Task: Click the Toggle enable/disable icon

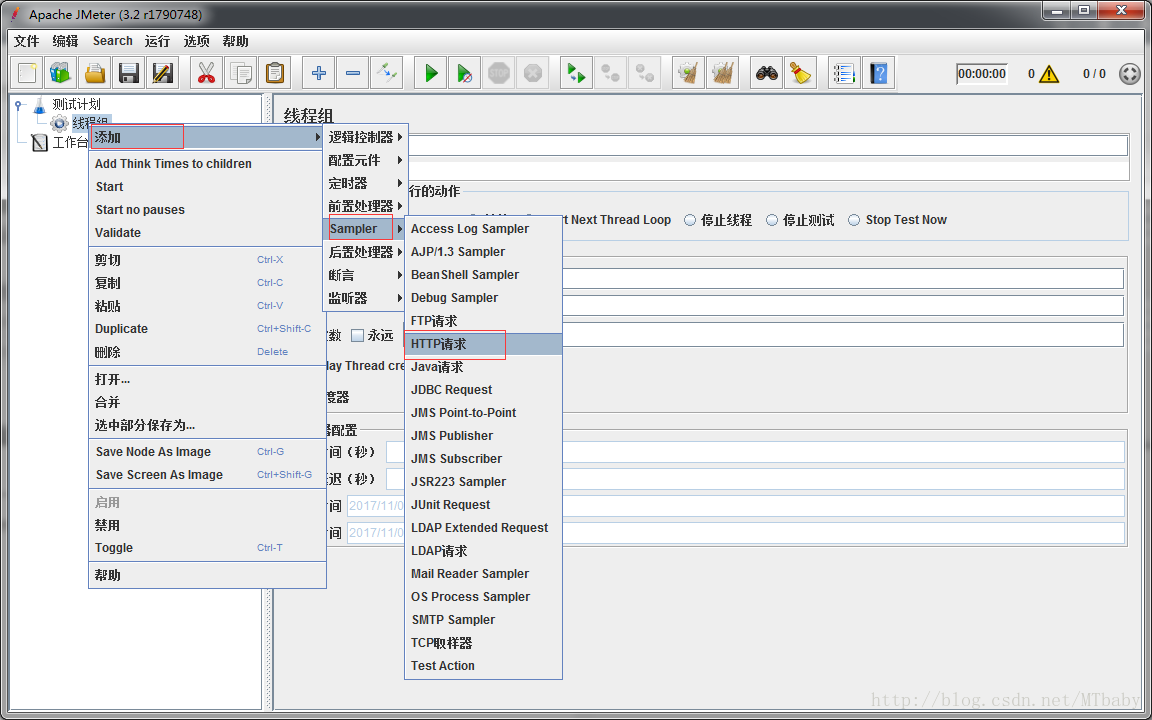Action: [386, 73]
